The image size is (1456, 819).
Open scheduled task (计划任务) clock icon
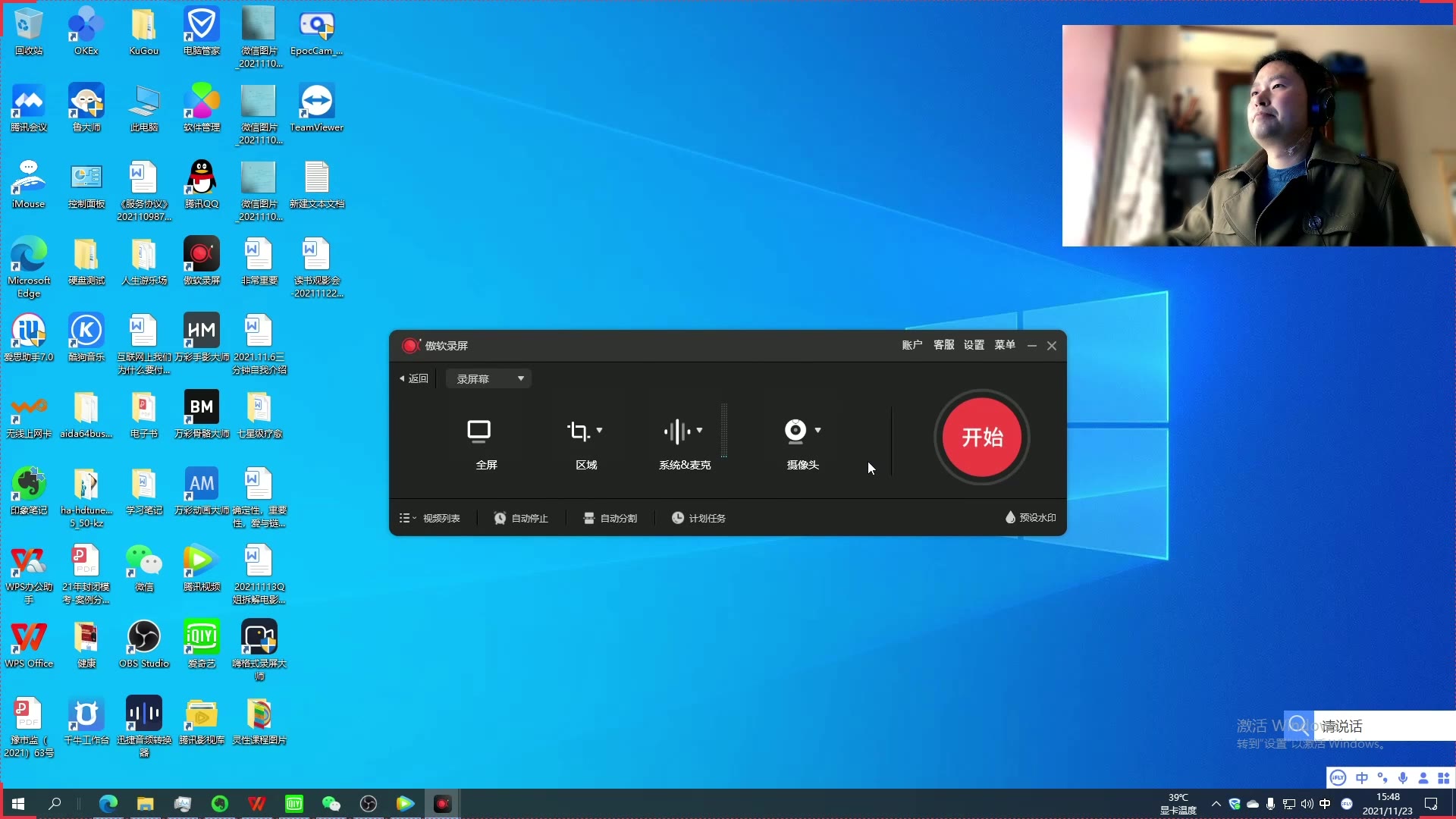point(678,518)
